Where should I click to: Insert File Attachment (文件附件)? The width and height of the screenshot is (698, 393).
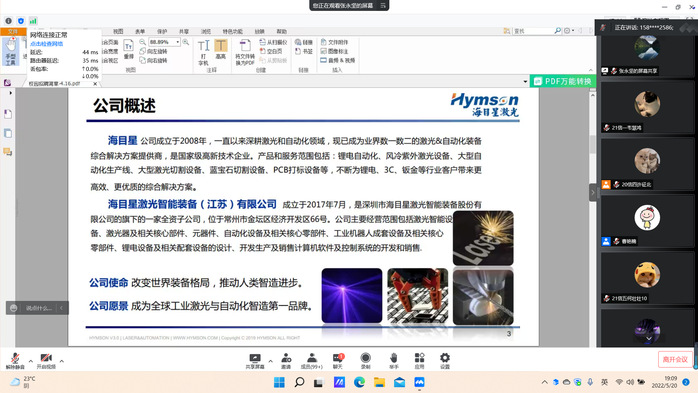(x=334, y=42)
